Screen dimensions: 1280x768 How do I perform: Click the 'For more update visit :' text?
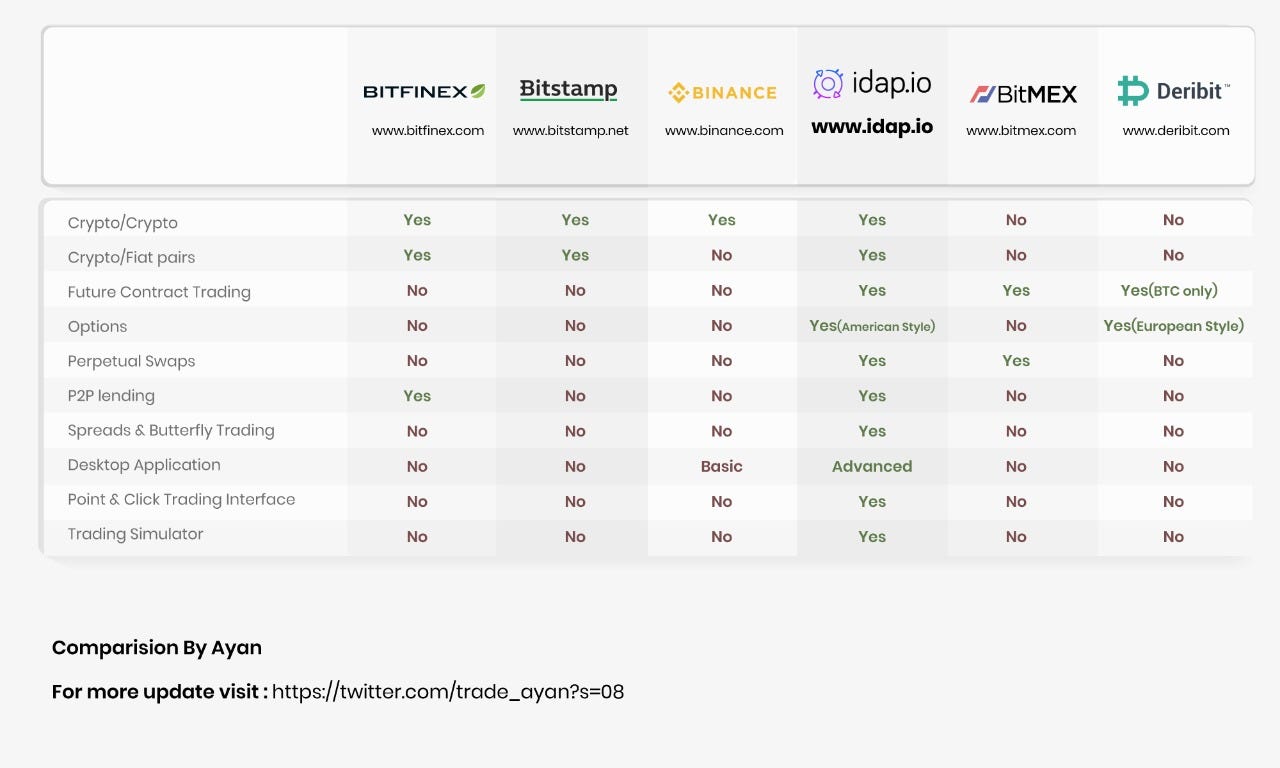[x=160, y=692]
